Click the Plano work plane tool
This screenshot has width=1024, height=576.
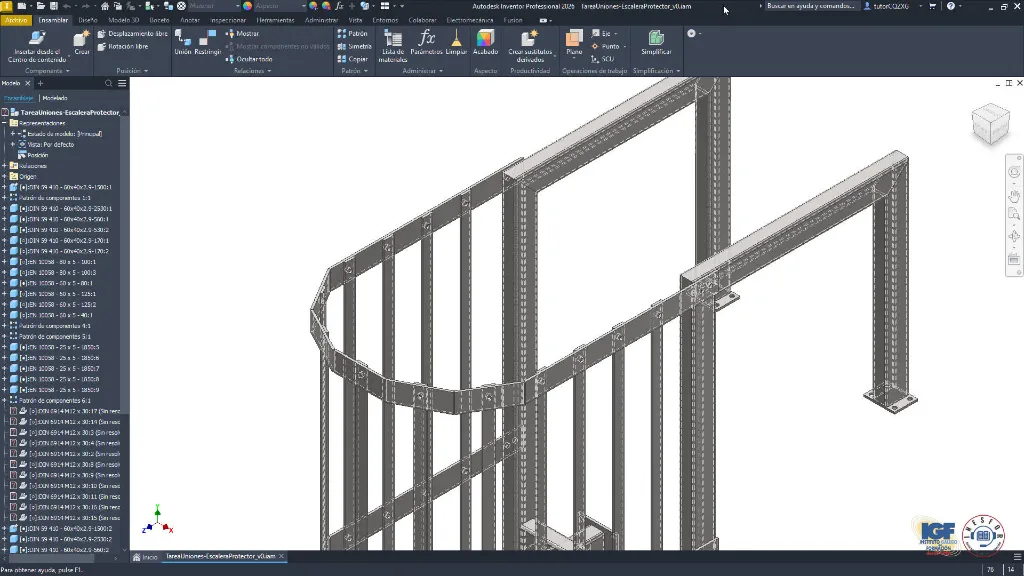click(x=574, y=43)
